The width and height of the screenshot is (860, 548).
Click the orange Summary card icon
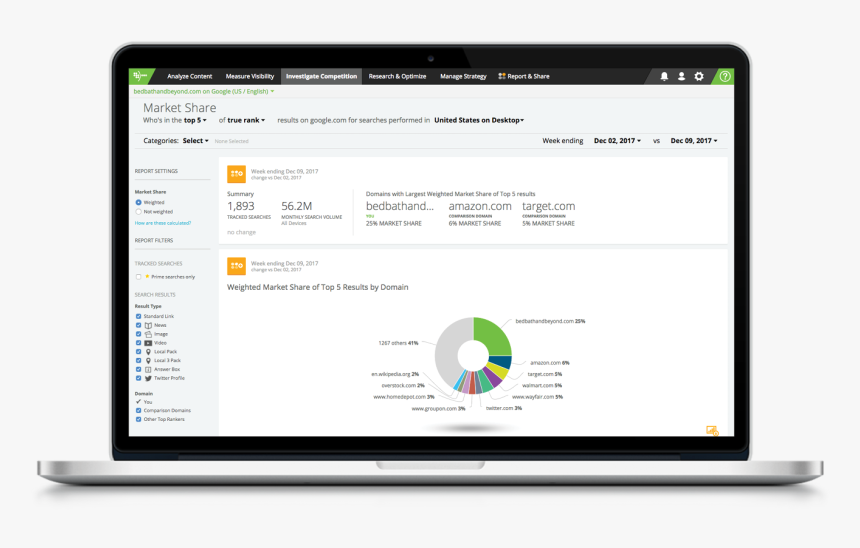[236, 174]
